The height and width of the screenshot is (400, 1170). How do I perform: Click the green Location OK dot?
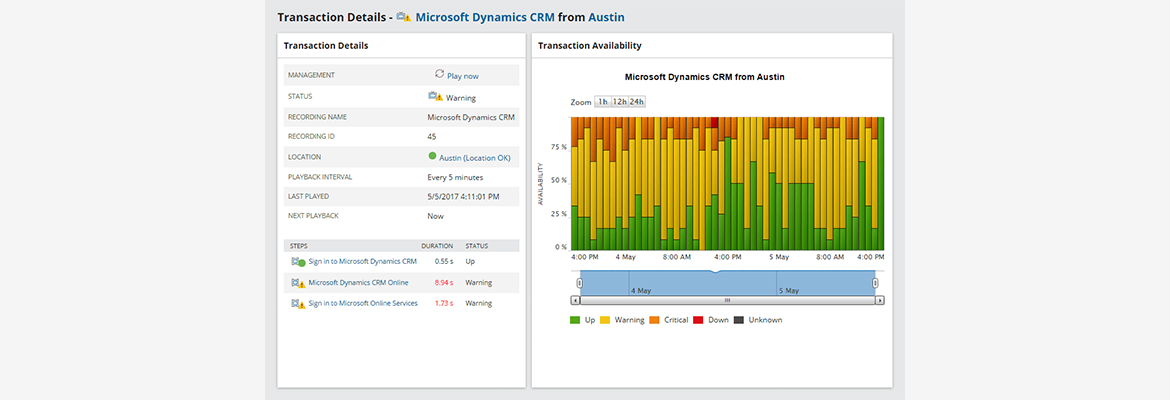click(432, 157)
